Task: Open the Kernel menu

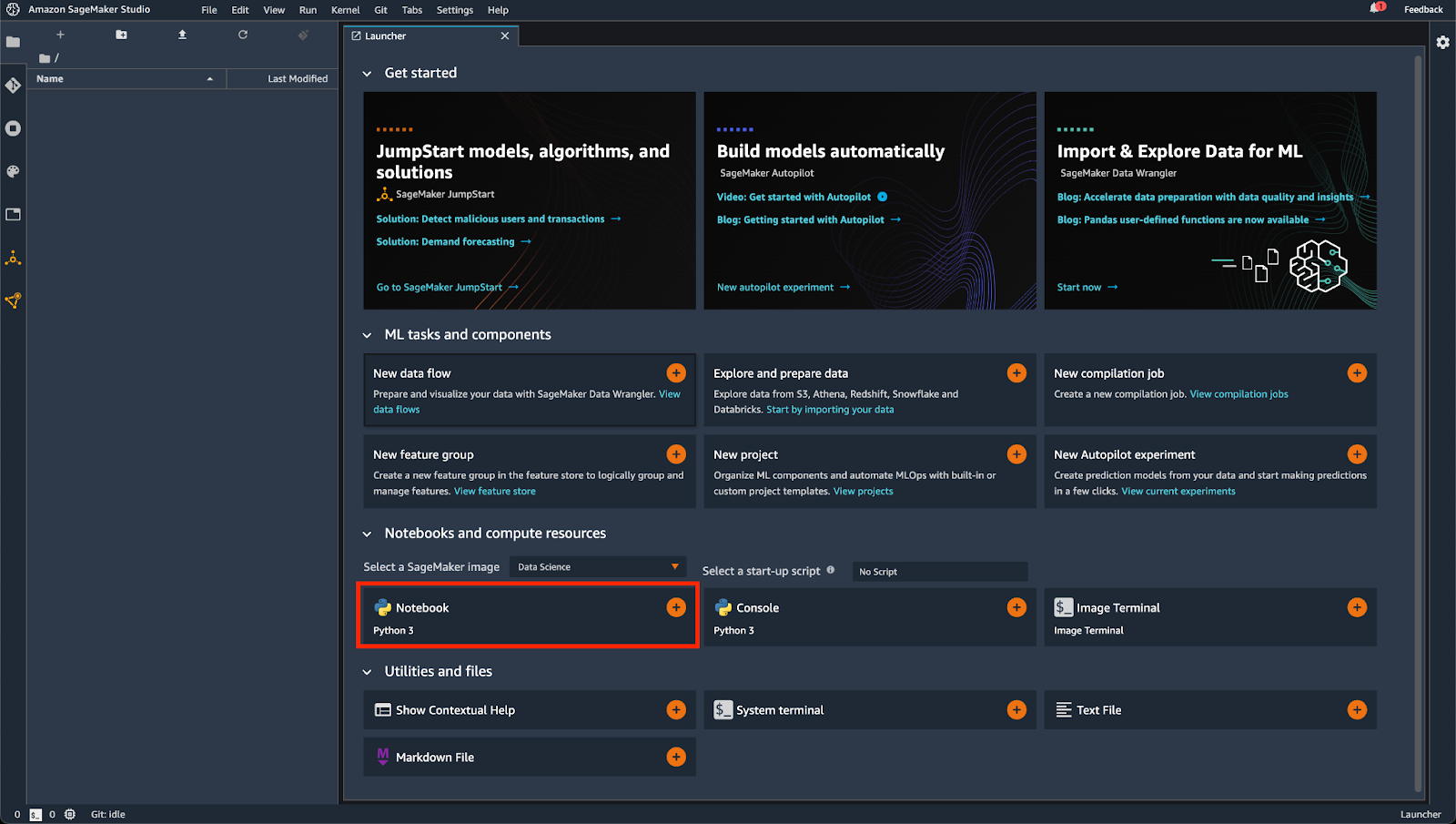Action: [345, 10]
